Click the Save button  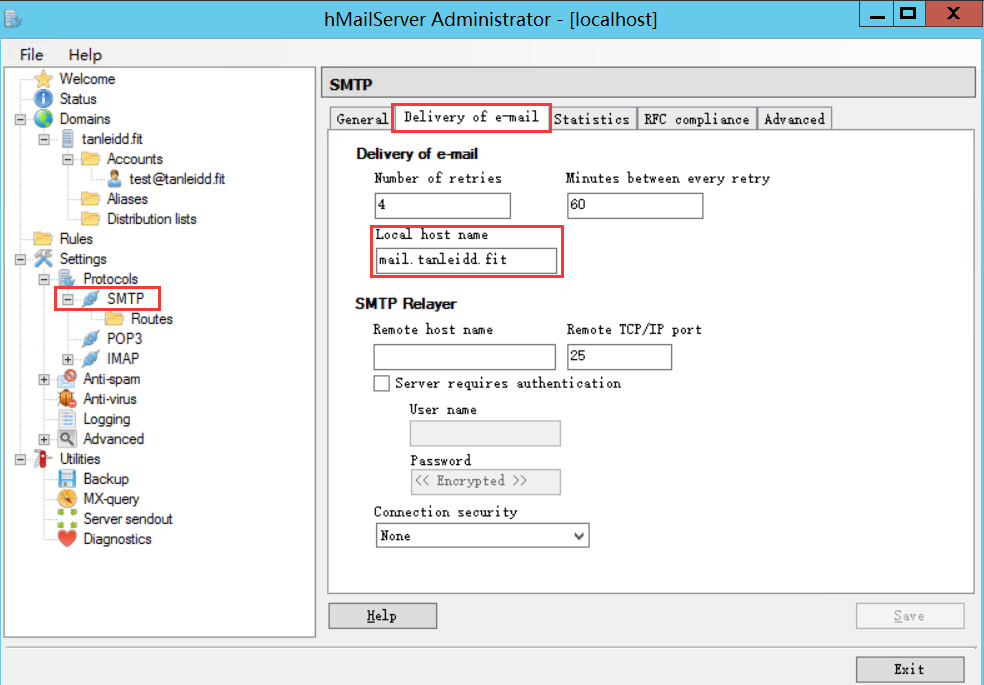click(909, 616)
